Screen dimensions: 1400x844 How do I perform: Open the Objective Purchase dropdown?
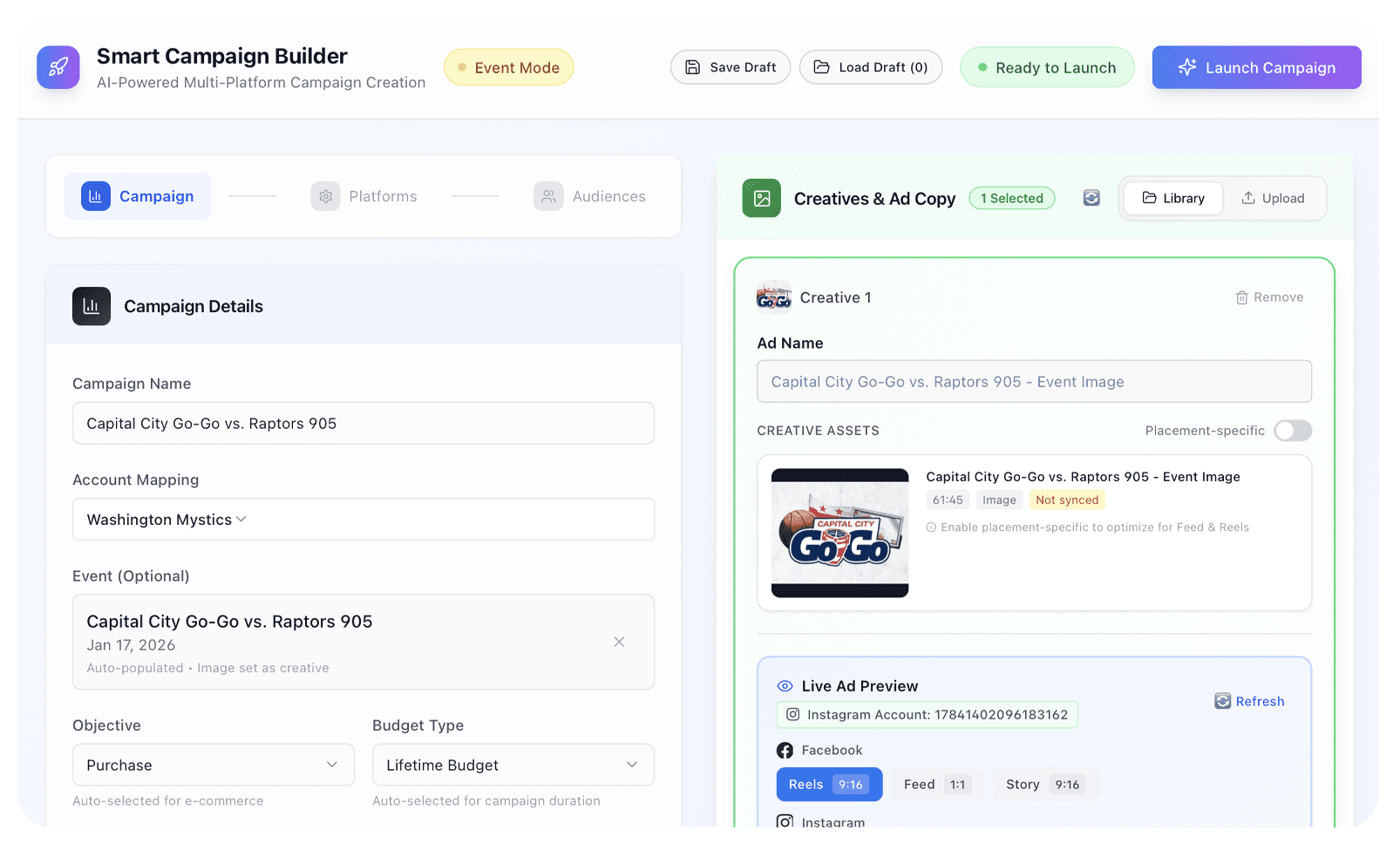214,765
